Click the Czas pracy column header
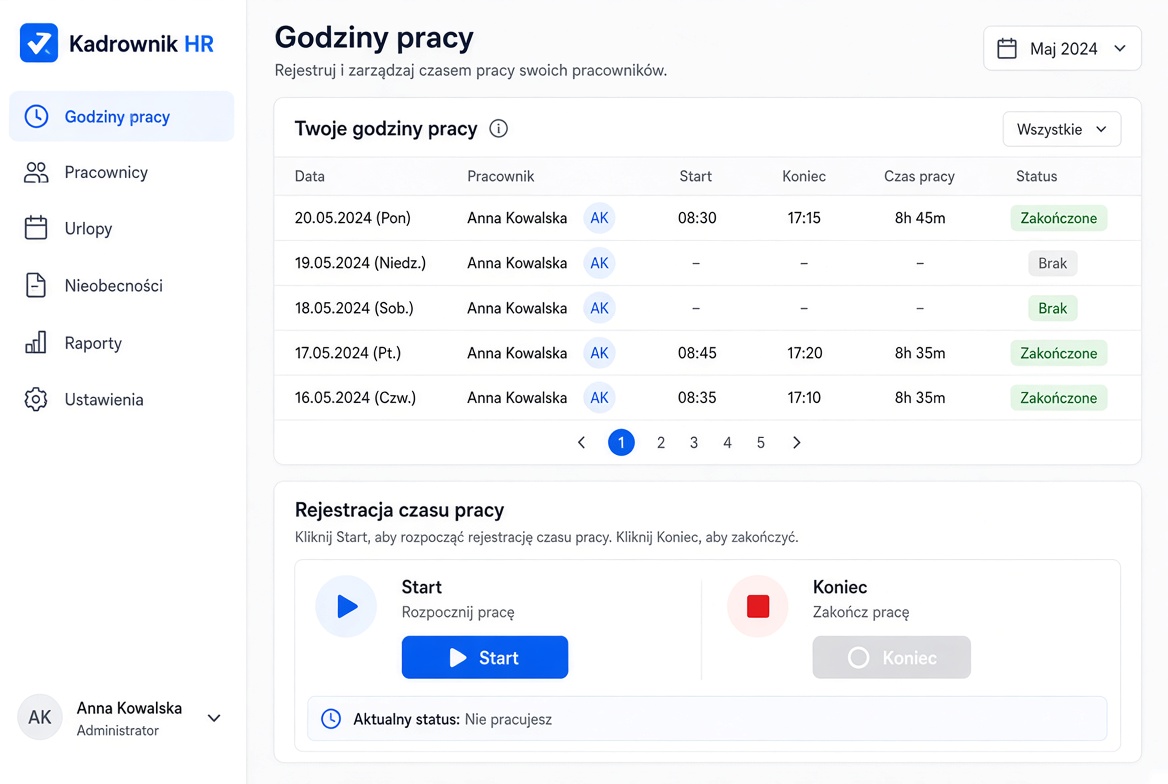Viewport: 1168px width, 784px height. coord(919,176)
